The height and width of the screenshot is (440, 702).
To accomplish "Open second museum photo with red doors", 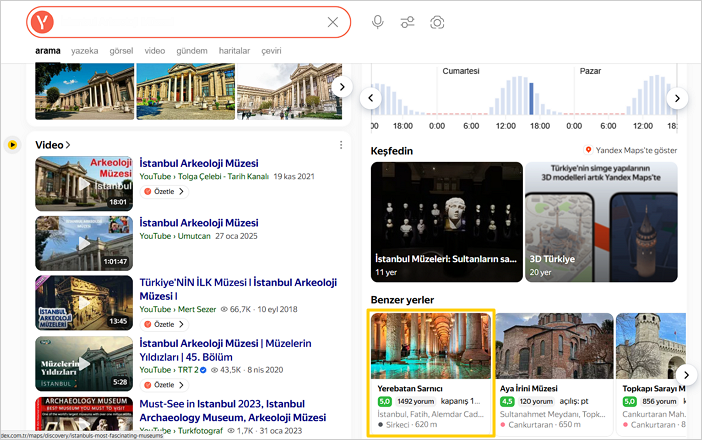I will (x=185, y=91).
